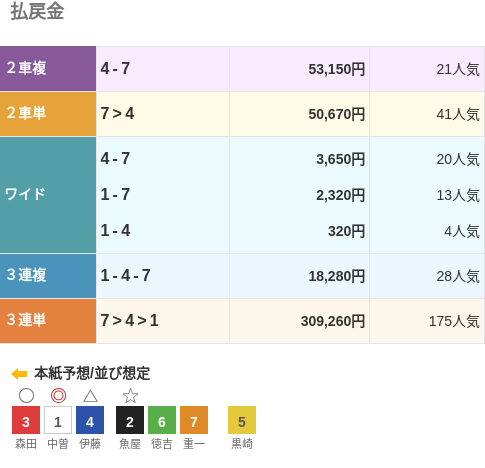
Task: Click the star mark above number 2
Action: point(130,396)
